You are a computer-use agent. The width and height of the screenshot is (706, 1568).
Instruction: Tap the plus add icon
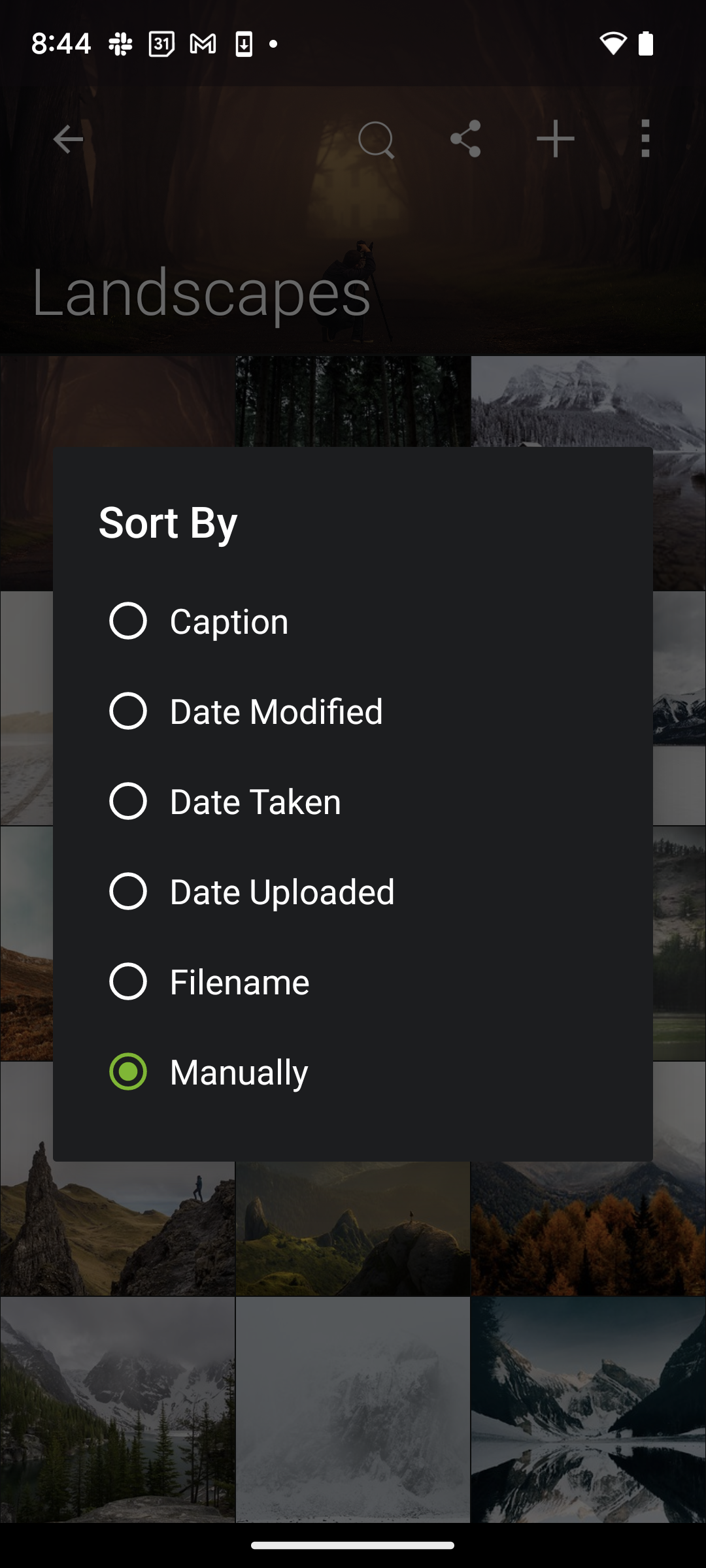pos(556,139)
